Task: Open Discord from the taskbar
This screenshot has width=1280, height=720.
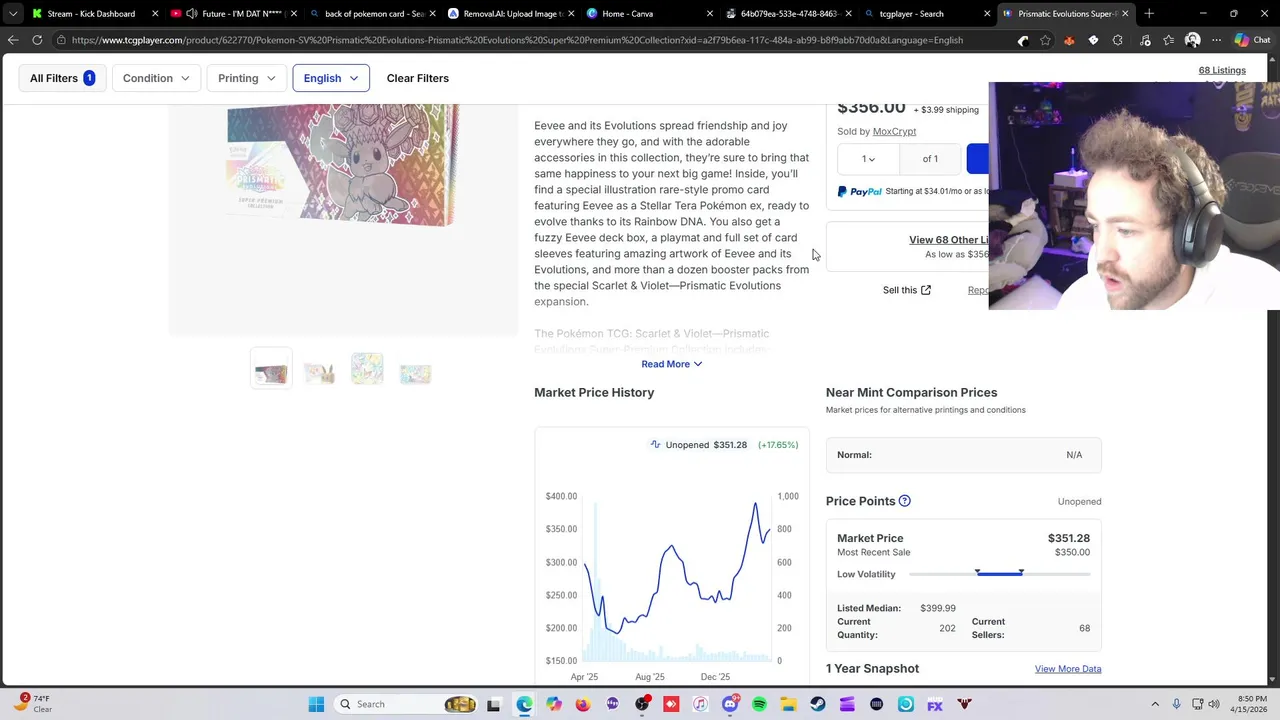Action: pyautogui.click(x=730, y=704)
